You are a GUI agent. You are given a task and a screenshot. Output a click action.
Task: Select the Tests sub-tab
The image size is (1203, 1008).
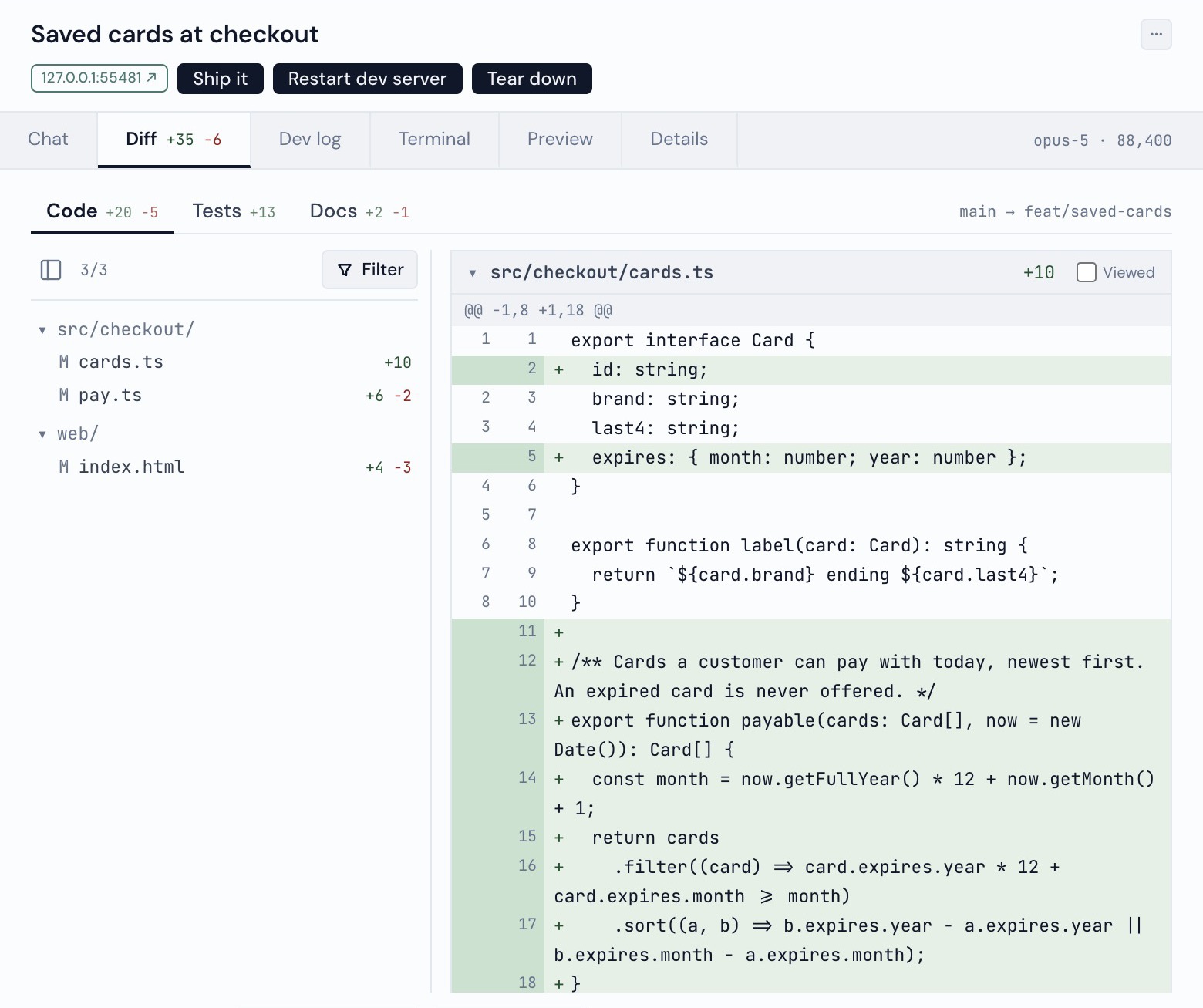[234, 211]
